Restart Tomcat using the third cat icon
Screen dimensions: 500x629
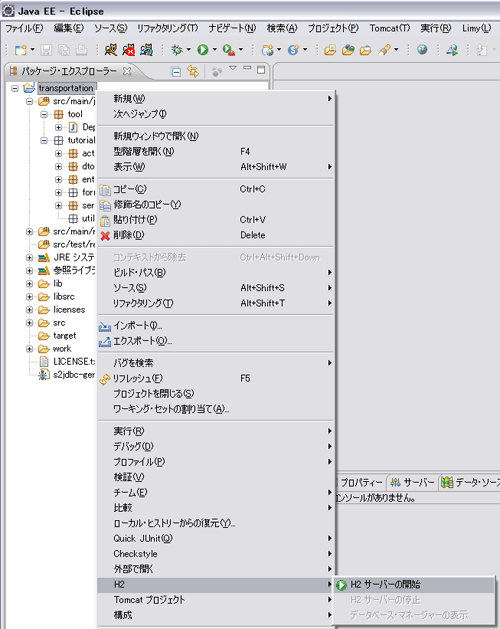146,50
